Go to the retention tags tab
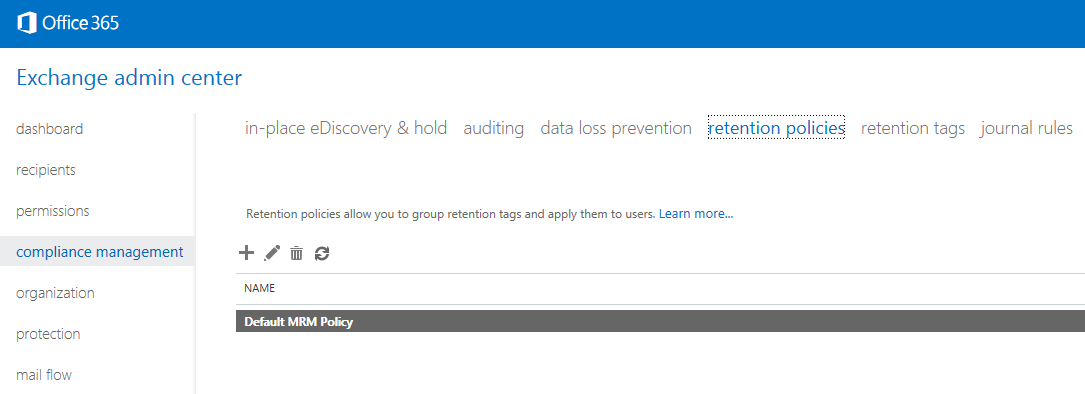 tap(913, 128)
